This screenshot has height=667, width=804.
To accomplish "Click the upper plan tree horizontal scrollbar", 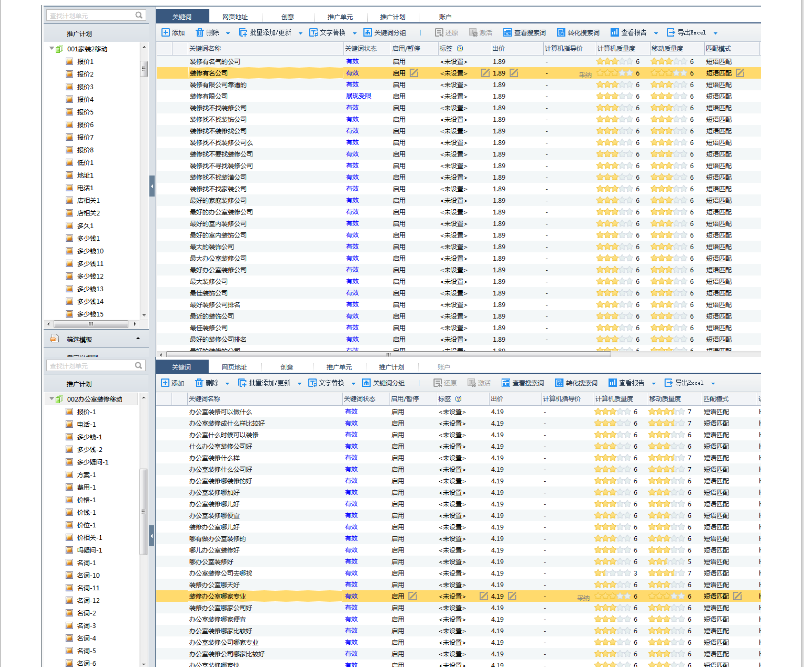I will tap(91, 324).
